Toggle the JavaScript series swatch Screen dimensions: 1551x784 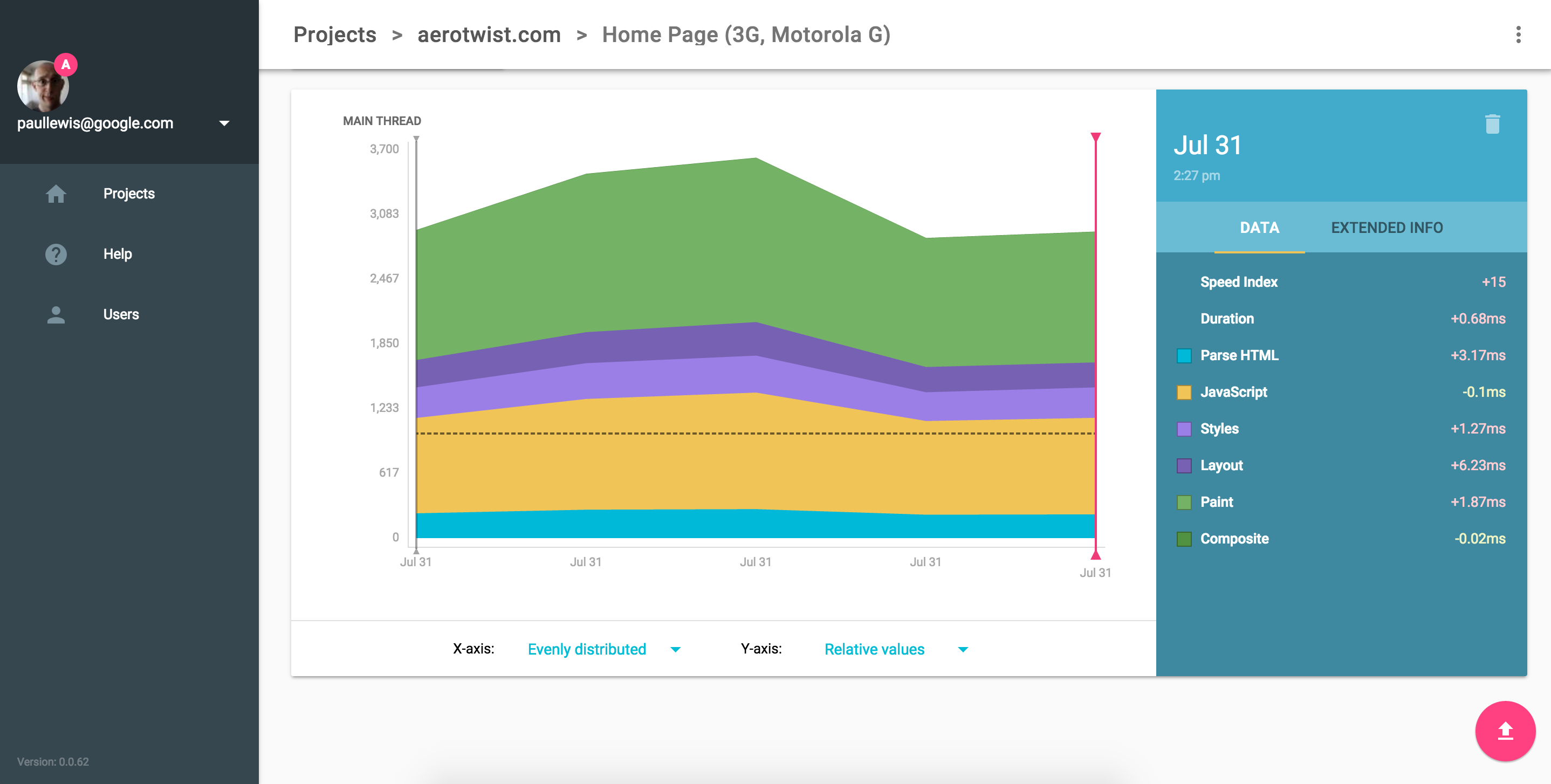[x=1184, y=393]
